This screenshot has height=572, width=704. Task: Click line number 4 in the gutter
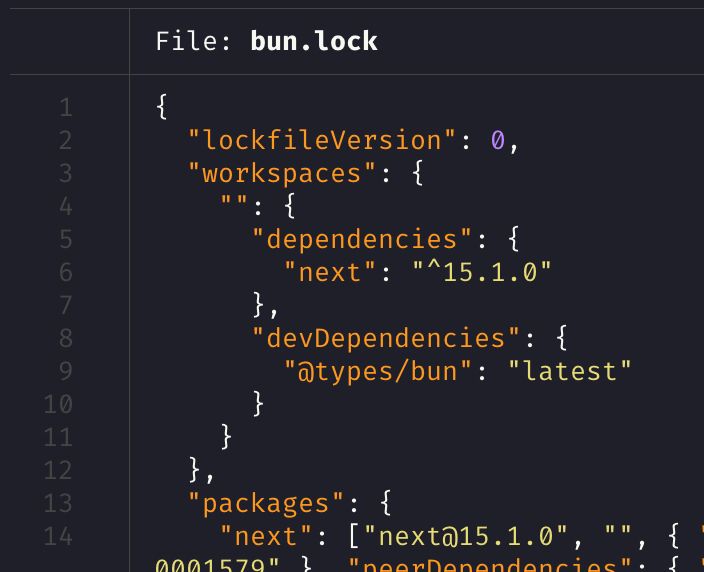tap(66, 206)
